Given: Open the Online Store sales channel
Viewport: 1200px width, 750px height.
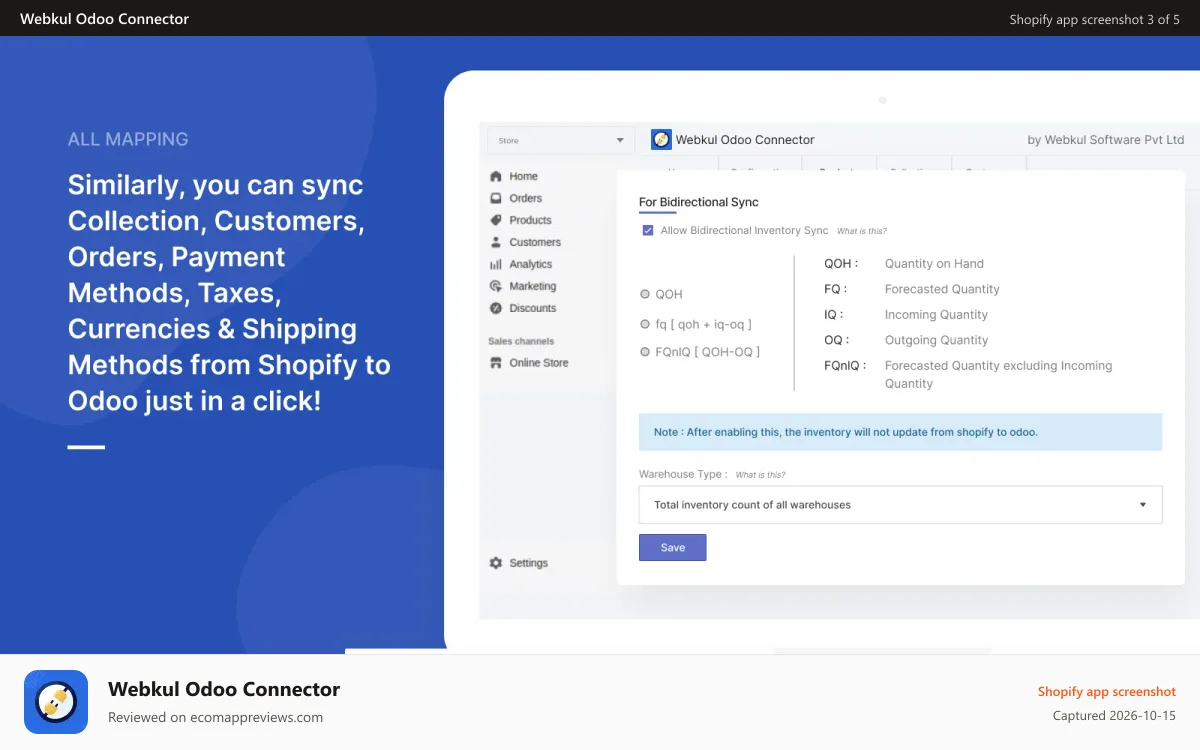Looking at the screenshot, I should point(538,363).
